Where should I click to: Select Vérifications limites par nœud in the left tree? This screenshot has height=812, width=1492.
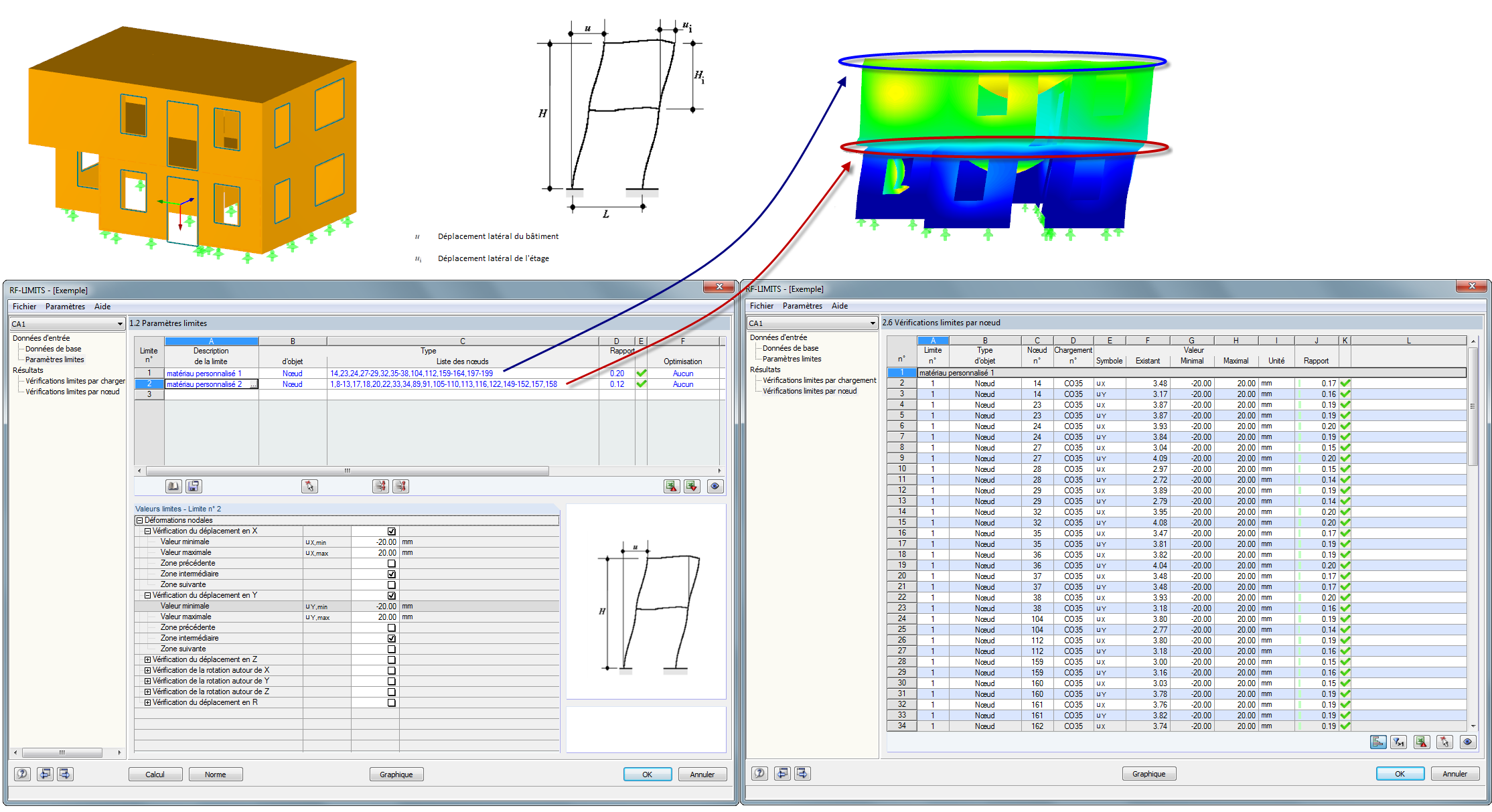72,392
